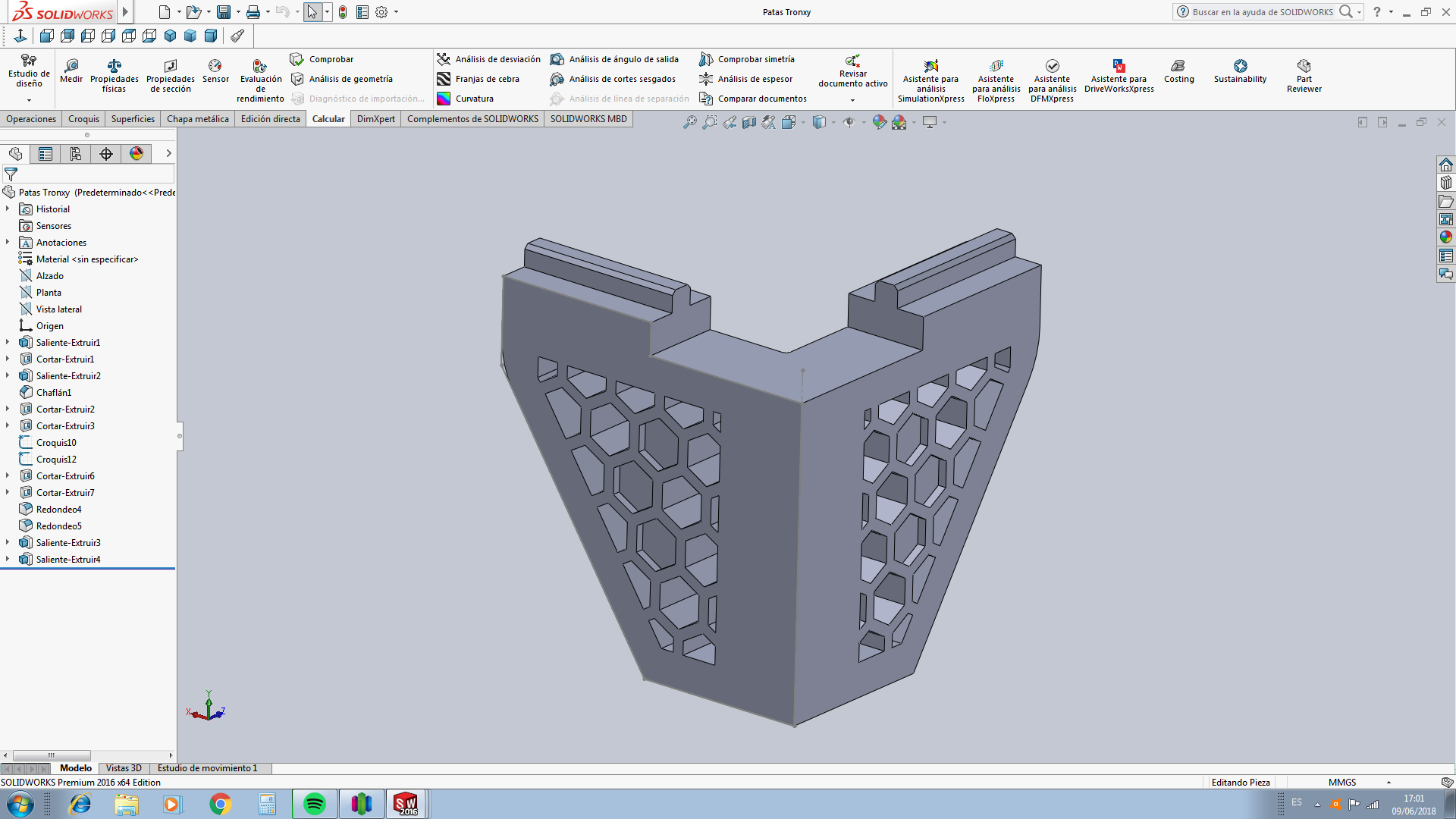Expand the Historial tree node
This screenshot has height=819, width=1456.
pos(8,209)
